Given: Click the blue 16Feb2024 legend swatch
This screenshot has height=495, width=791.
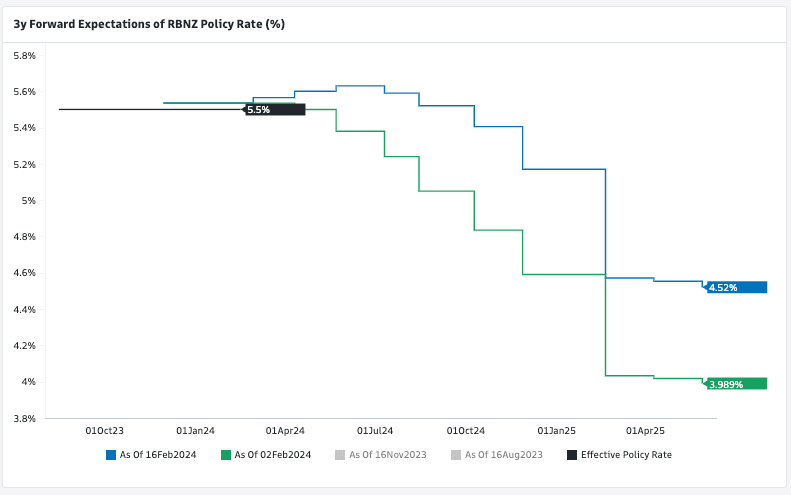Looking at the screenshot, I should pos(111,455).
